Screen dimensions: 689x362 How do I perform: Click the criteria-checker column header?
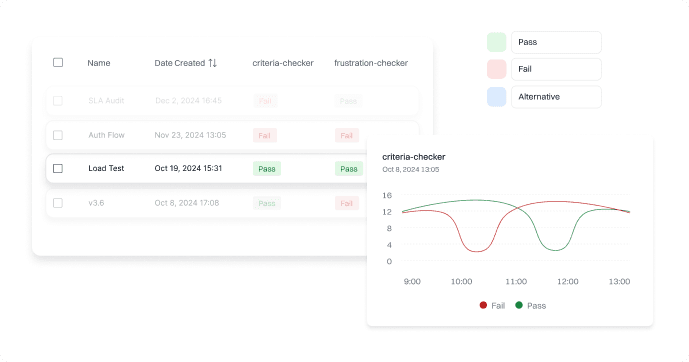click(283, 63)
